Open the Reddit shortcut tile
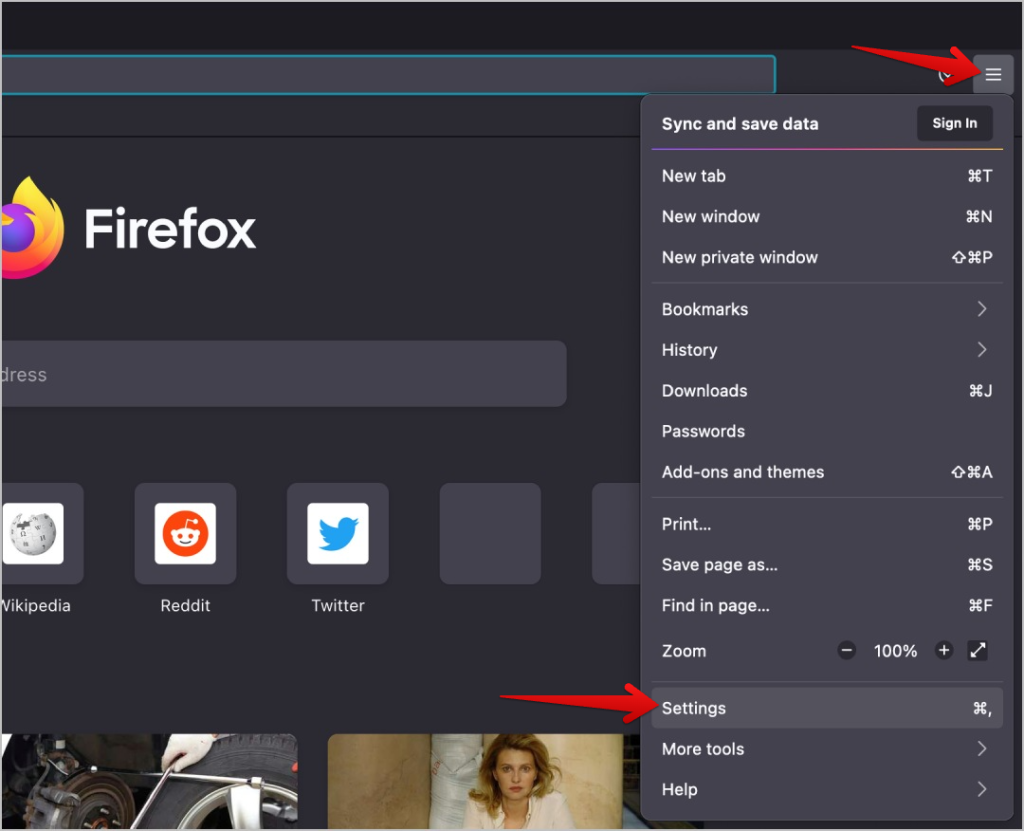The image size is (1024, 831). tap(185, 534)
